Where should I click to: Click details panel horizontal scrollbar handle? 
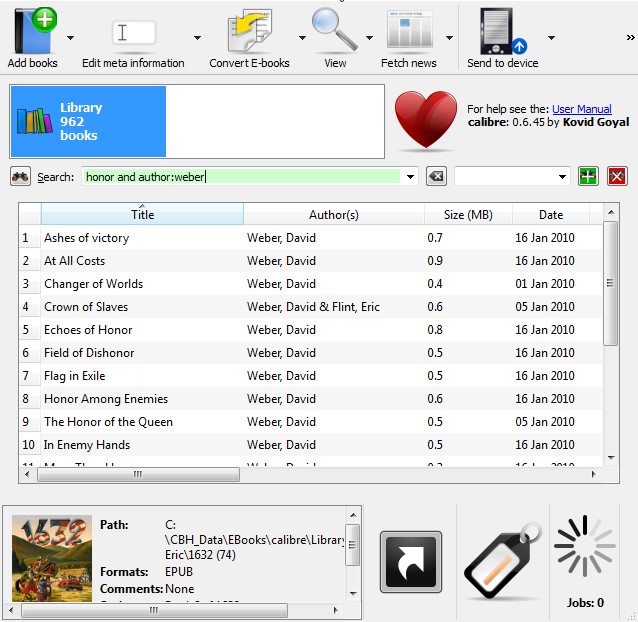pos(154,610)
